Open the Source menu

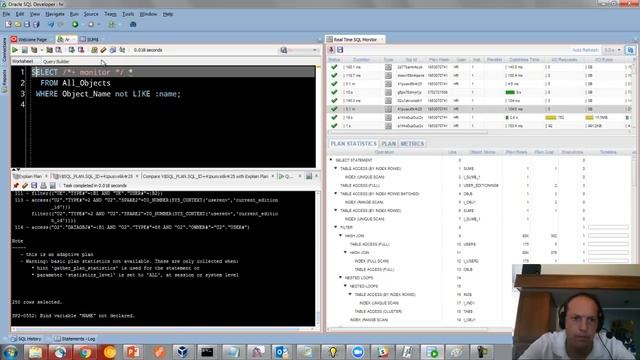tap(91, 14)
